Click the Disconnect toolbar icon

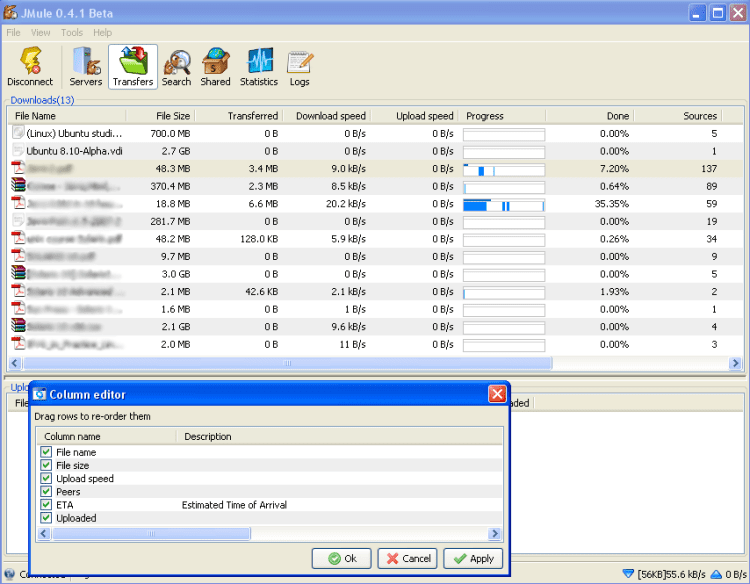29,67
